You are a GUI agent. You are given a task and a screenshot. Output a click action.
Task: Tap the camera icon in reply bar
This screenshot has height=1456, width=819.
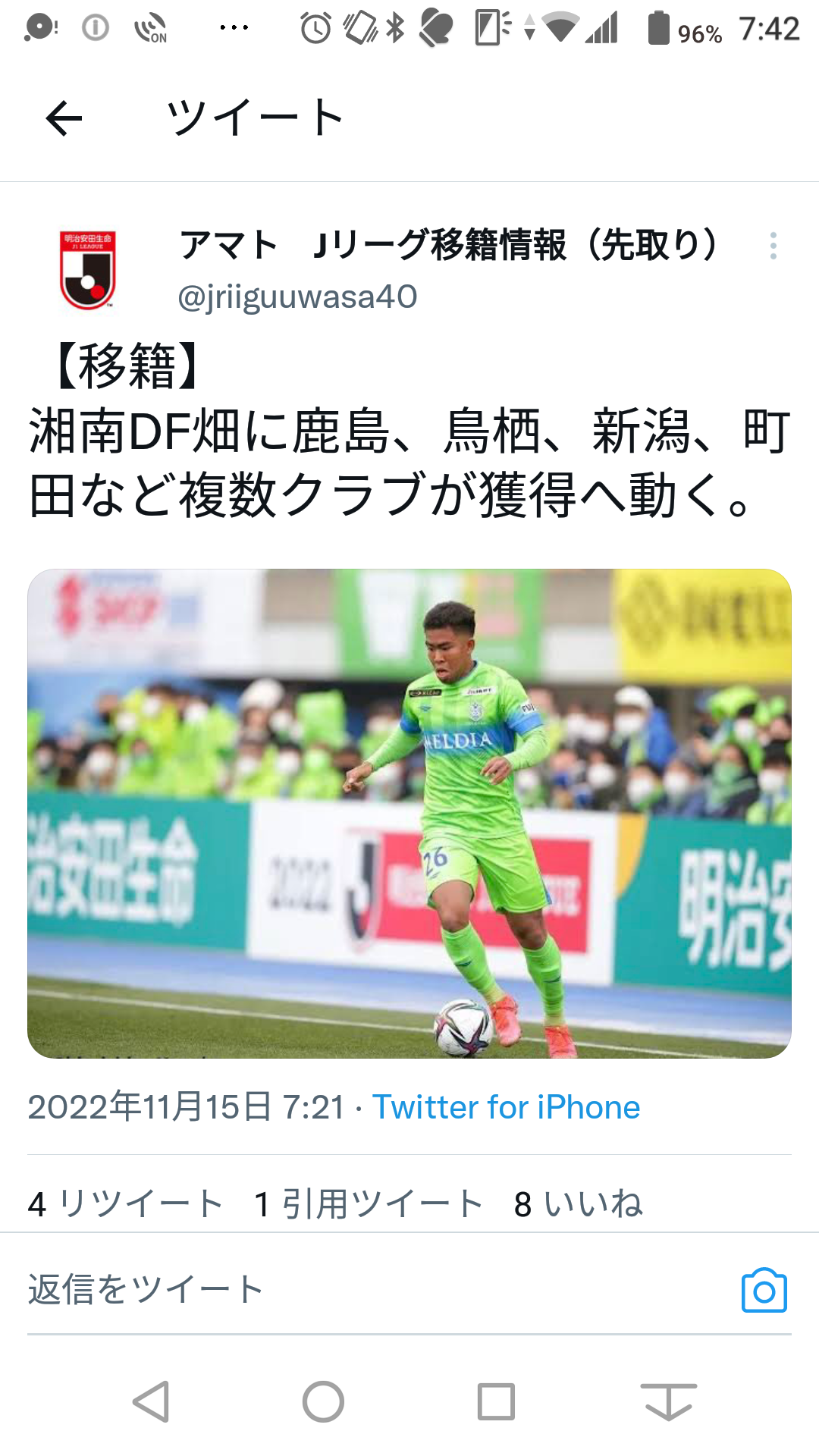click(x=764, y=1290)
